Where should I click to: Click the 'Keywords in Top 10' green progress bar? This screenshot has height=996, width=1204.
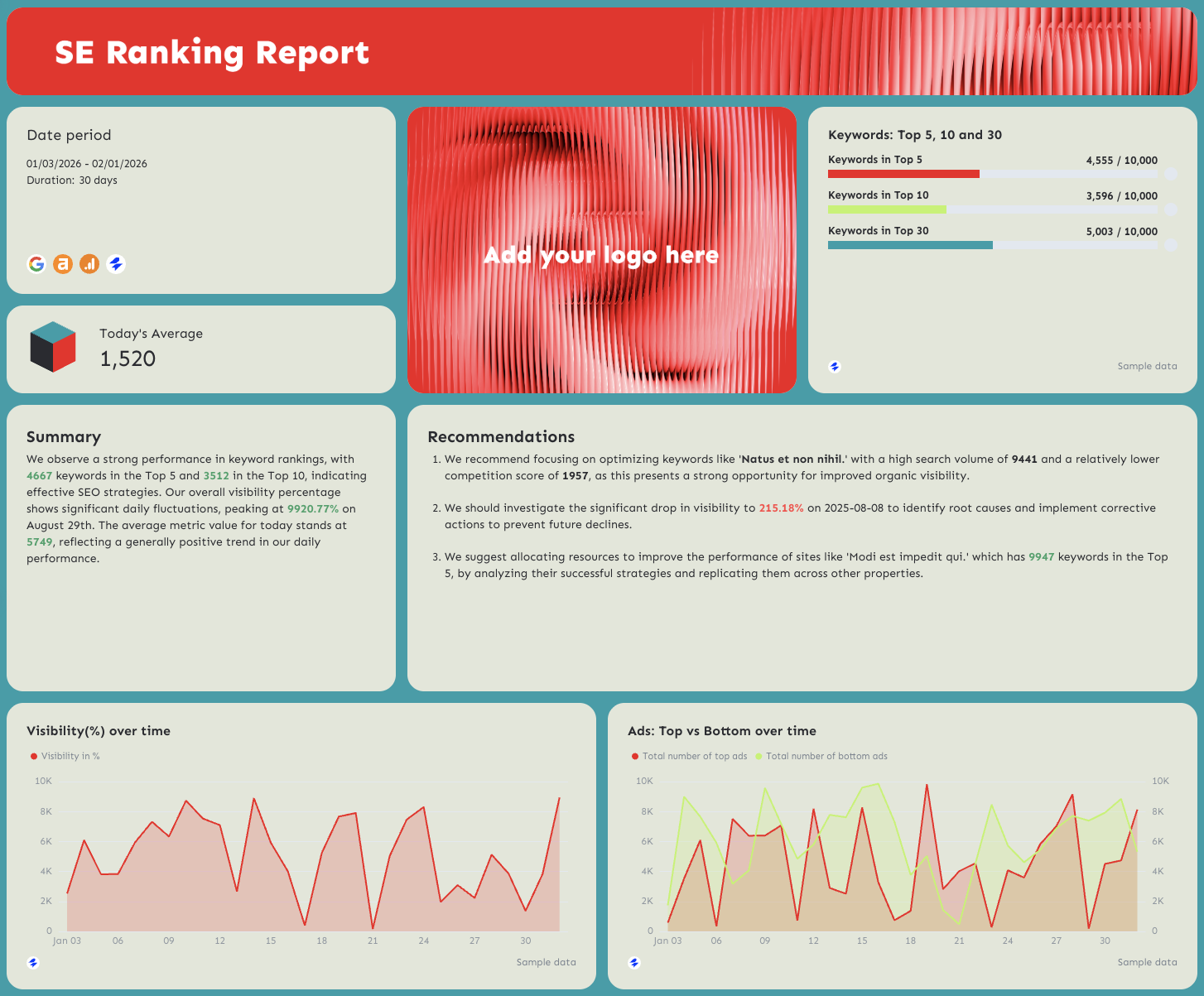887,209
